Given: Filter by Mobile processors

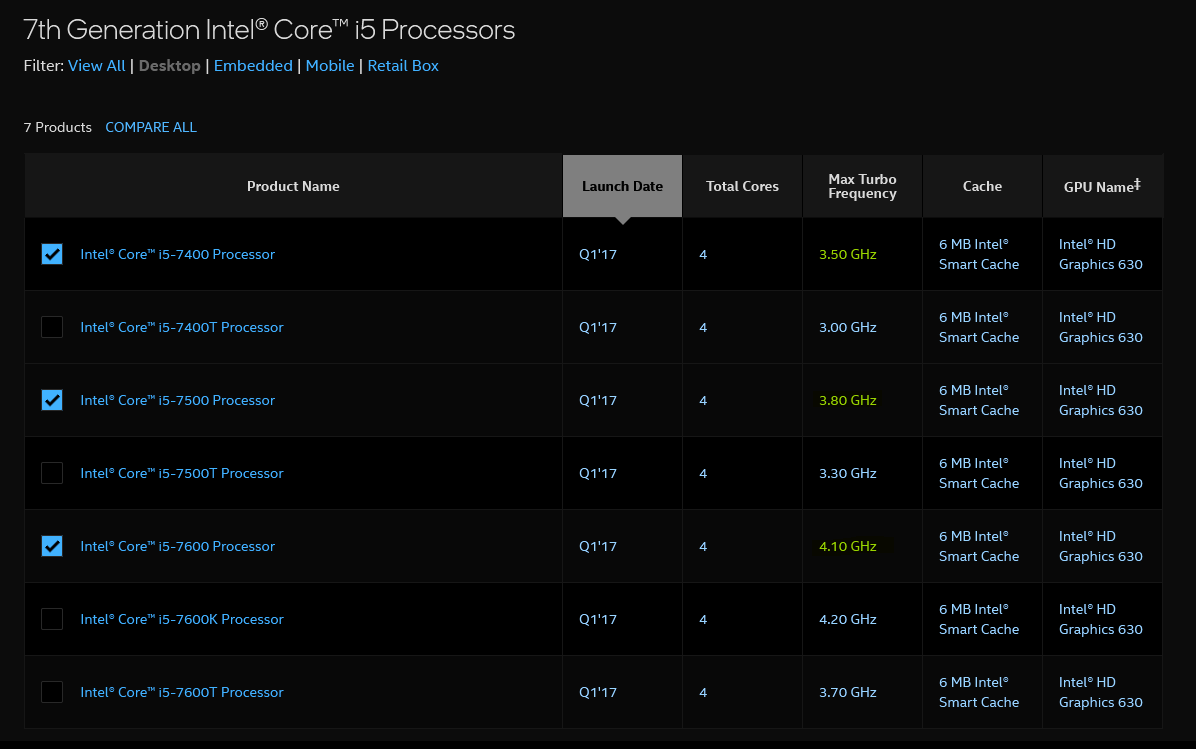Looking at the screenshot, I should click(x=330, y=66).
